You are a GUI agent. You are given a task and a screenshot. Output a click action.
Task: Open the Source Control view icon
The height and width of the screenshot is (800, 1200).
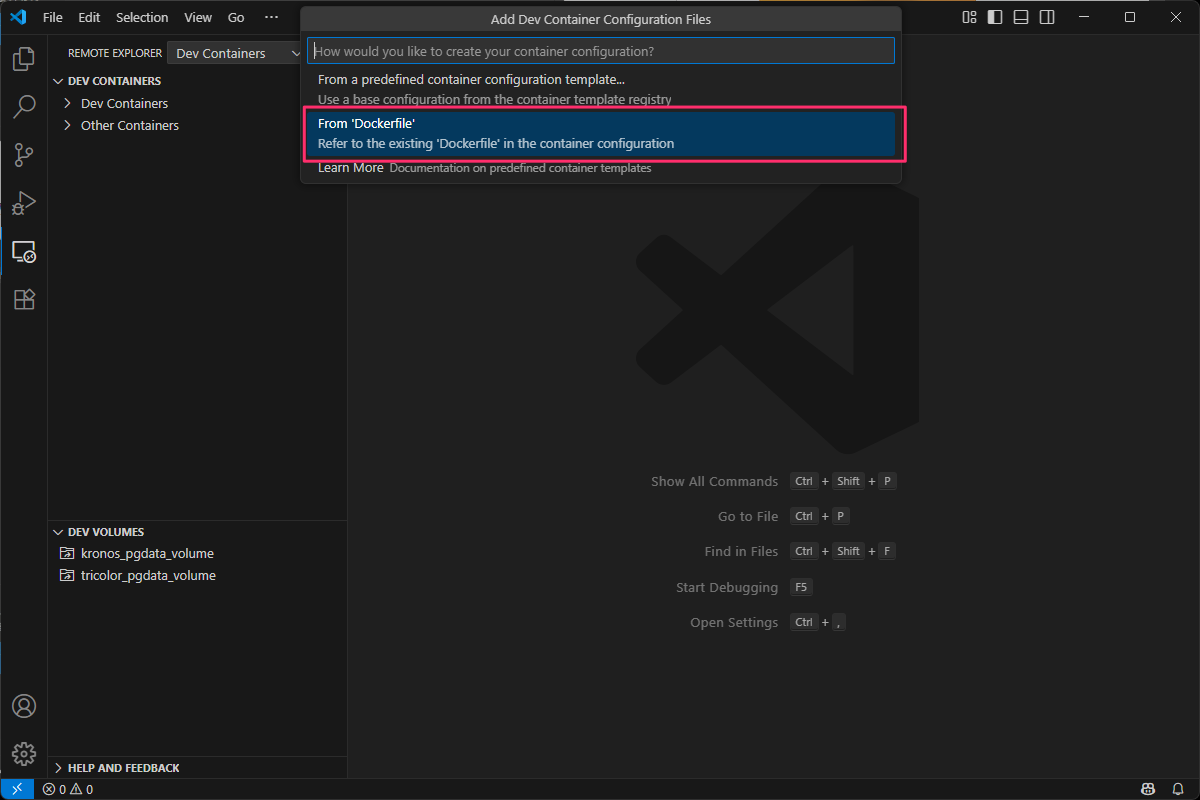pyautogui.click(x=23, y=155)
